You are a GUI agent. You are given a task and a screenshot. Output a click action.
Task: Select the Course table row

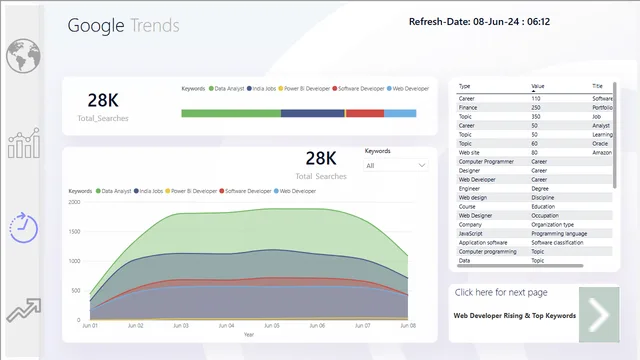pyautogui.click(x=534, y=207)
